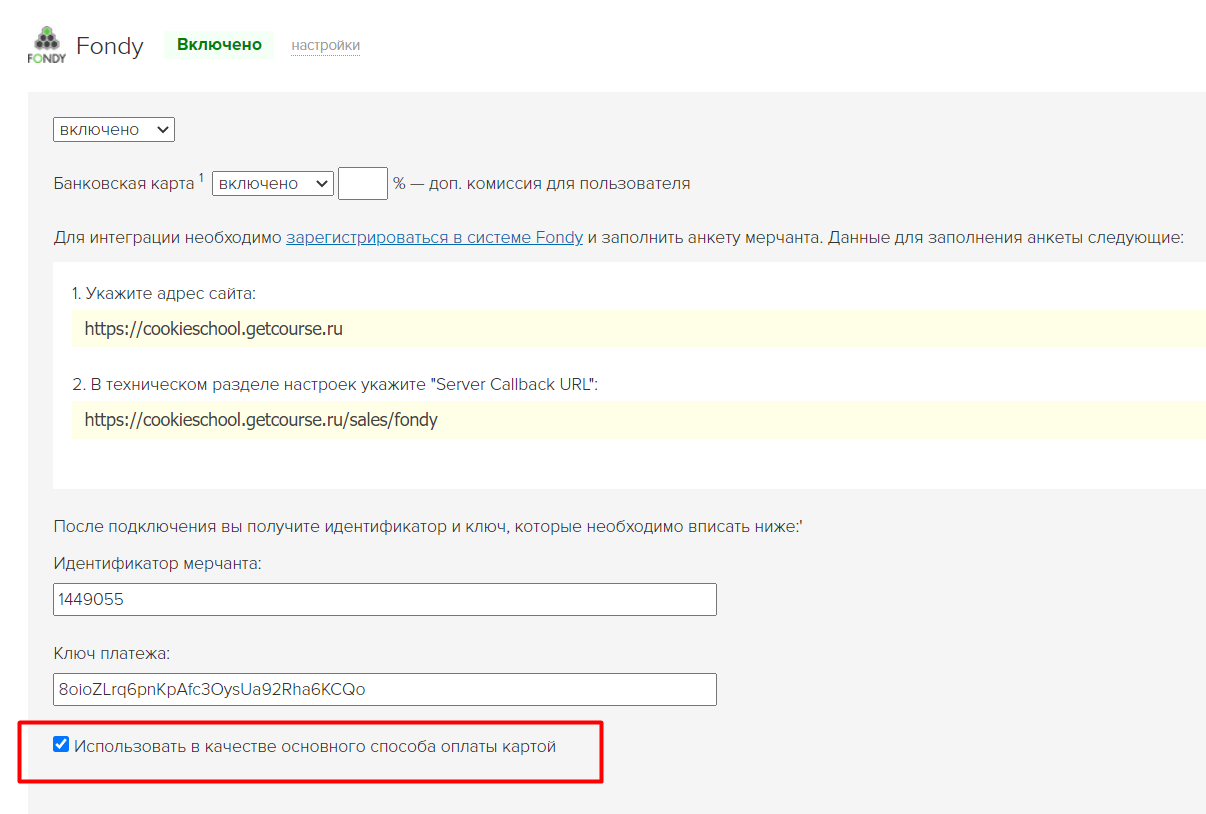Click the Fondy title text

pyautogui.click(x=110, y=46)
